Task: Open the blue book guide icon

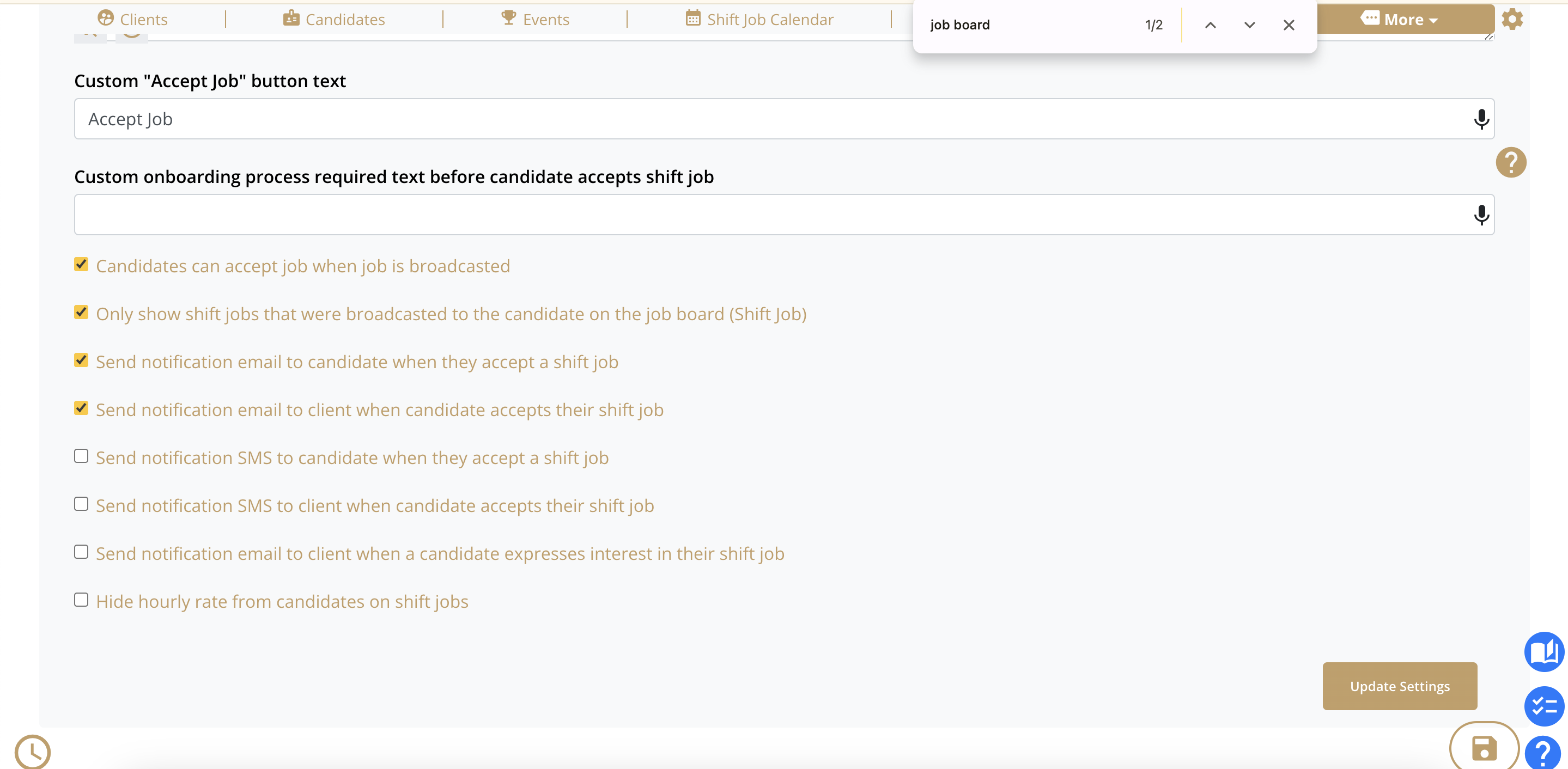Action: tap(1544, 652)
